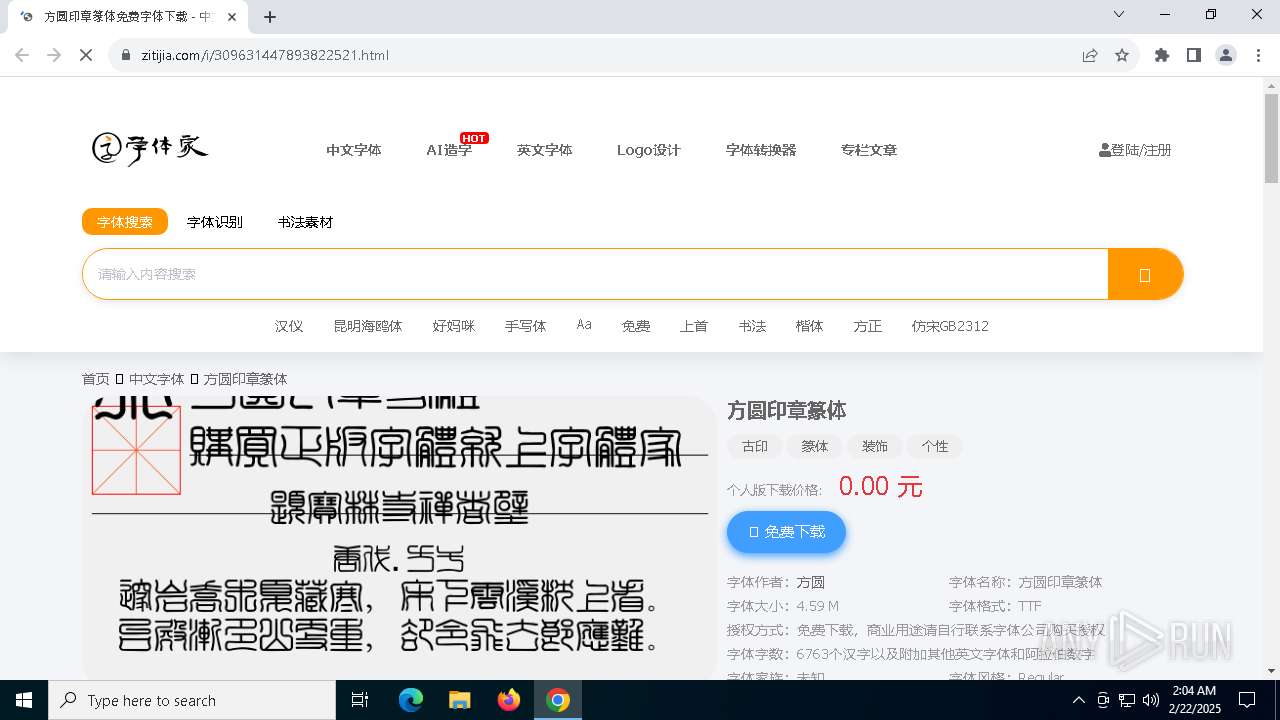Screen dimensions: 1280x720
Task: Open network status in system tray
Action: pos(1127,700)
